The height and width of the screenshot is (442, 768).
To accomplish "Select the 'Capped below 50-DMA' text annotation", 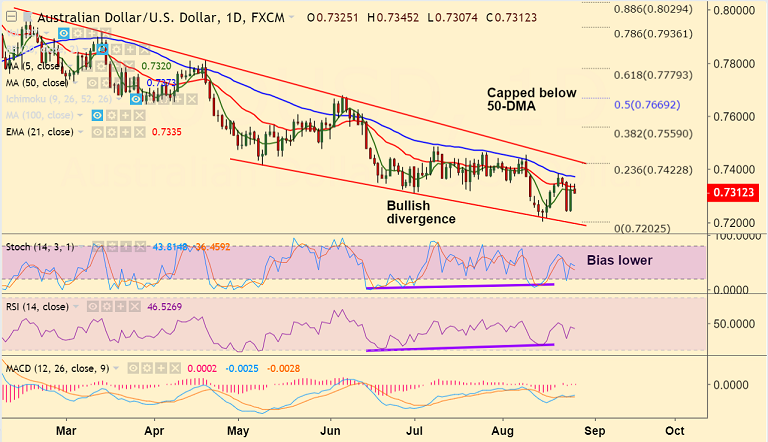I will click(531, 99).
